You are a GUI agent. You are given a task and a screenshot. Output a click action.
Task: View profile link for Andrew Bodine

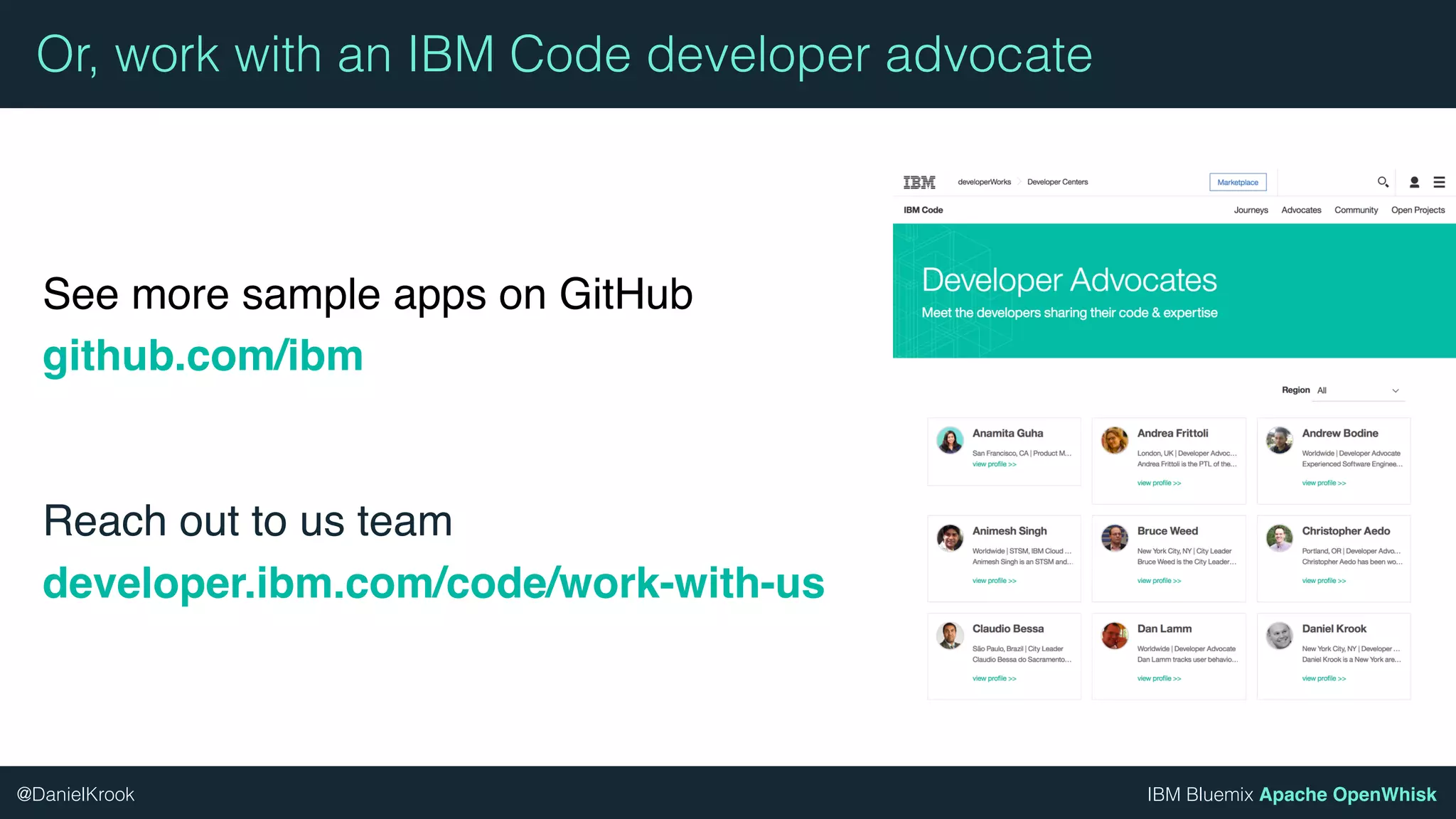point(1324,483)
